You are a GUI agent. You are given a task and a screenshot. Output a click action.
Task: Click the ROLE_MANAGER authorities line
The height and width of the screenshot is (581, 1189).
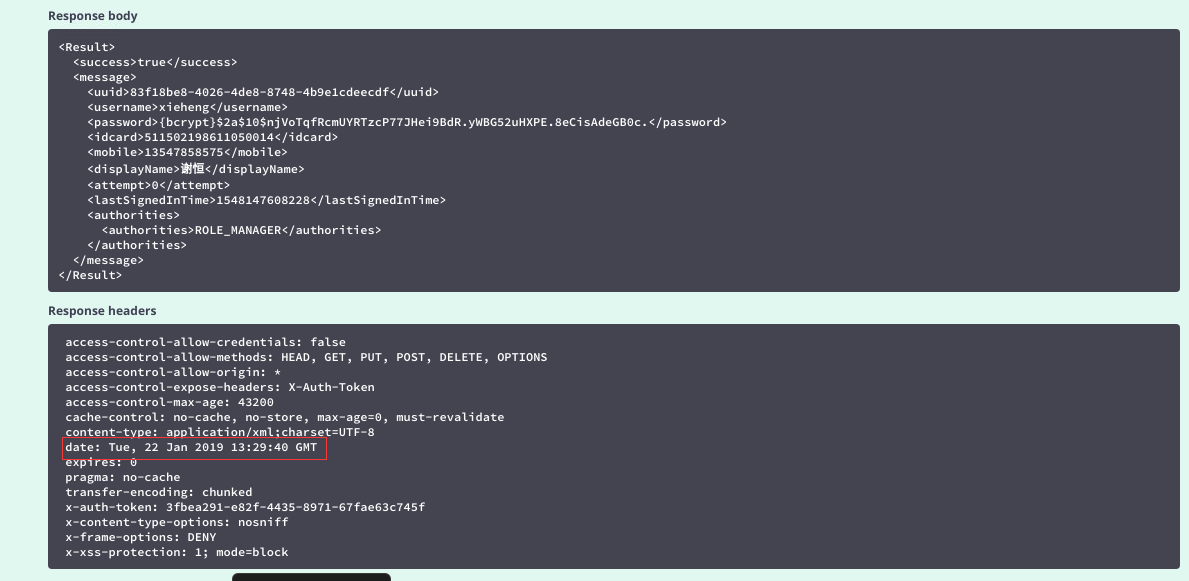point(241,230)
